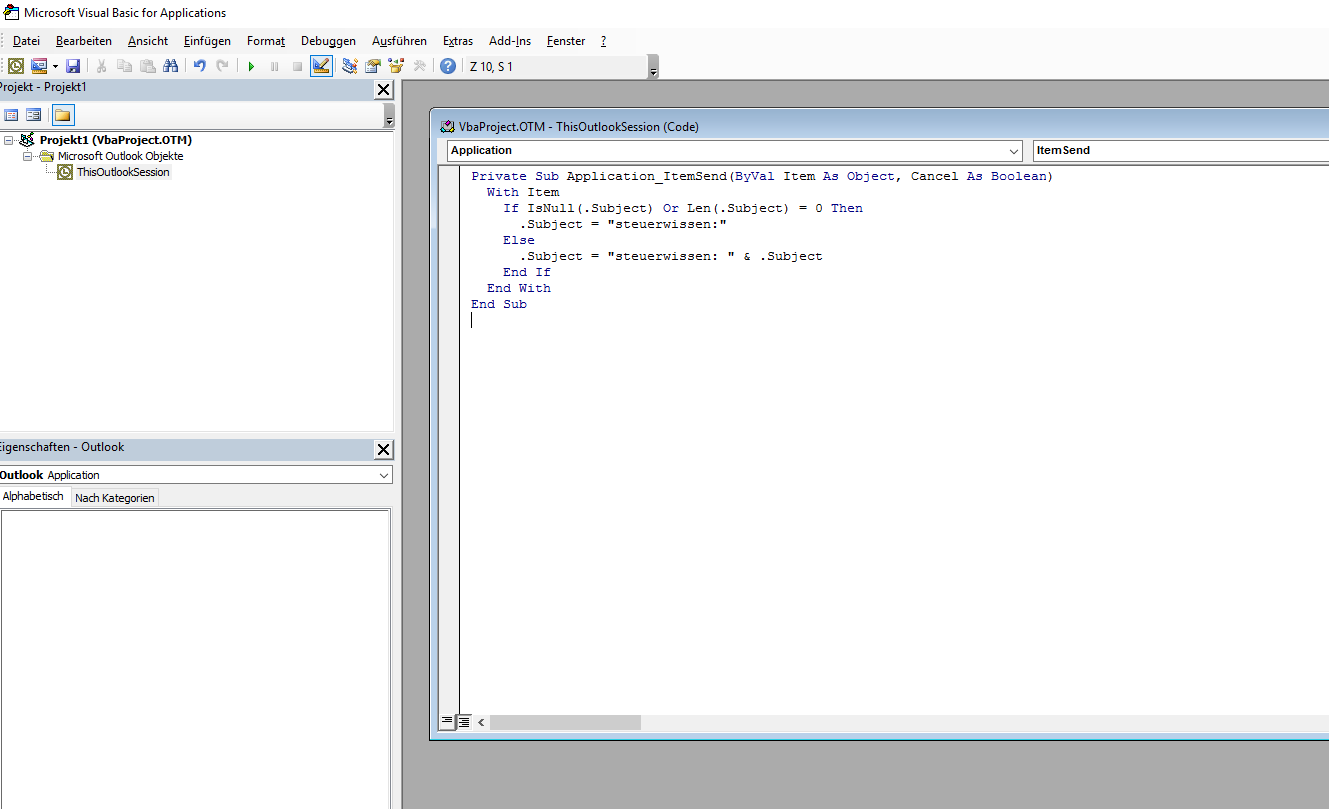The image size is (1329, 809).
Task: Open the Debuggen menu
Action: tap(328, 41)
